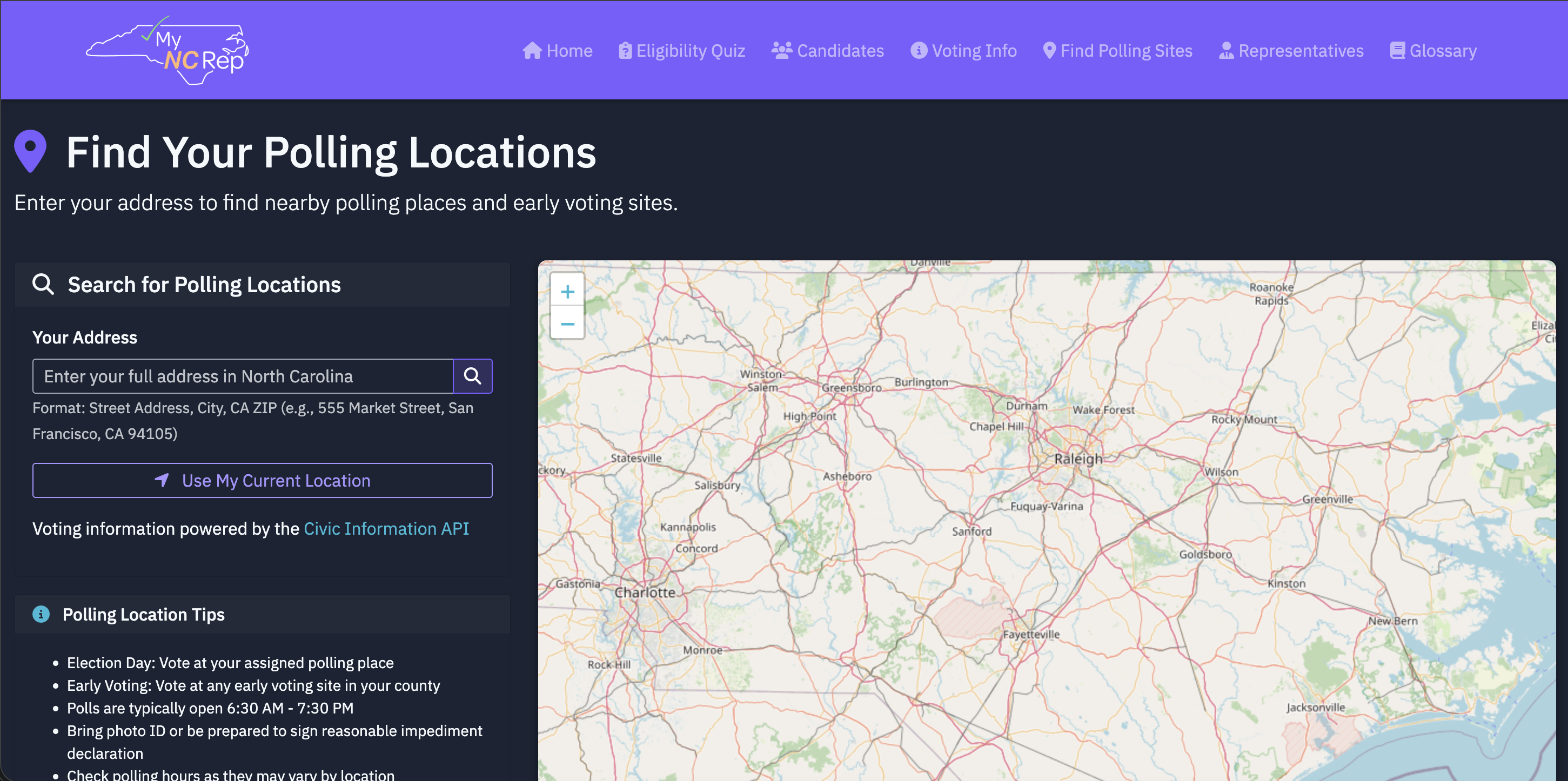
Task: Click the Eligibility Quiz clipboard icon
Action: [625, 50]
